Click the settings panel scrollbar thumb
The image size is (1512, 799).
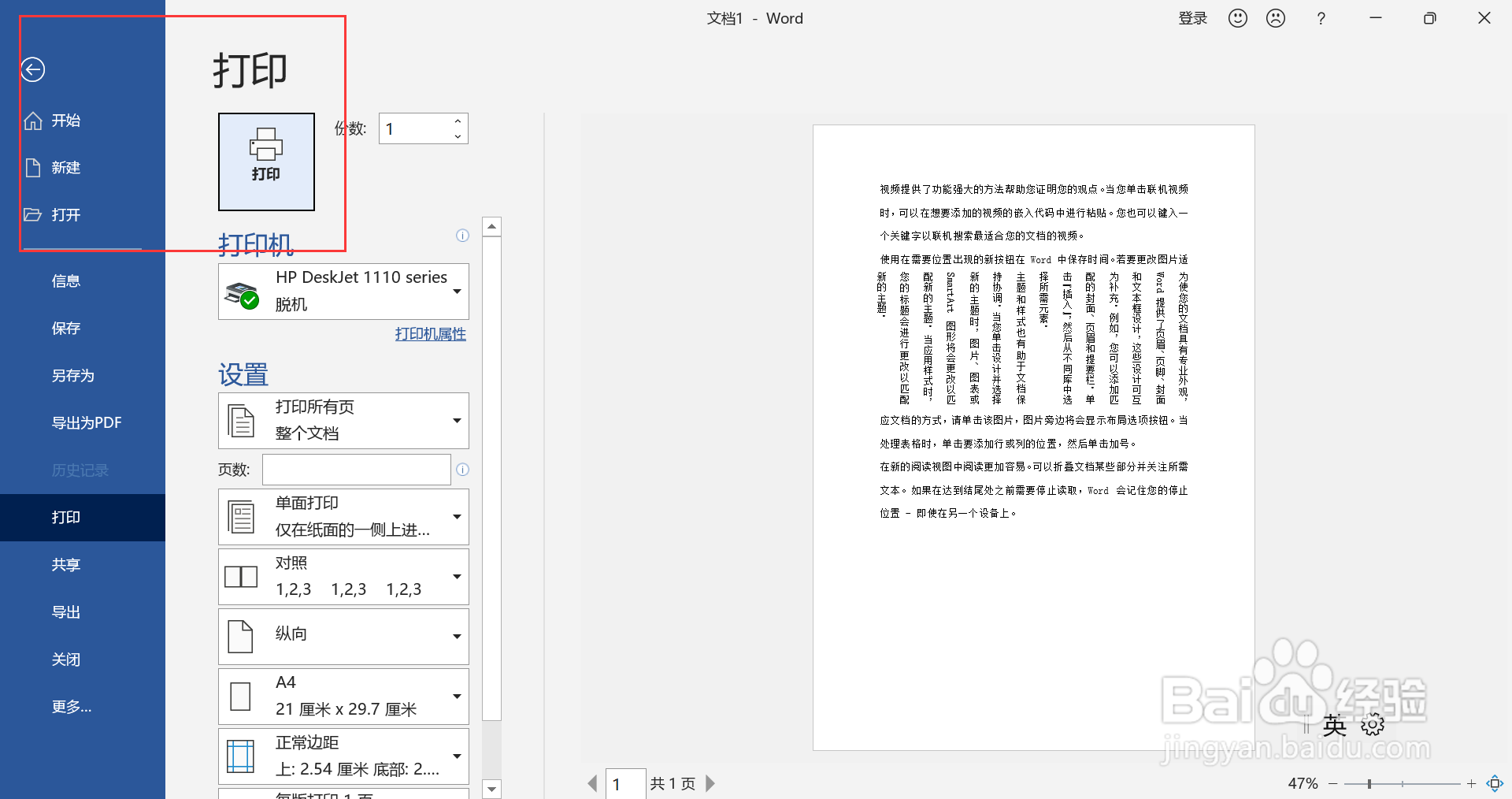click(492, 478)
